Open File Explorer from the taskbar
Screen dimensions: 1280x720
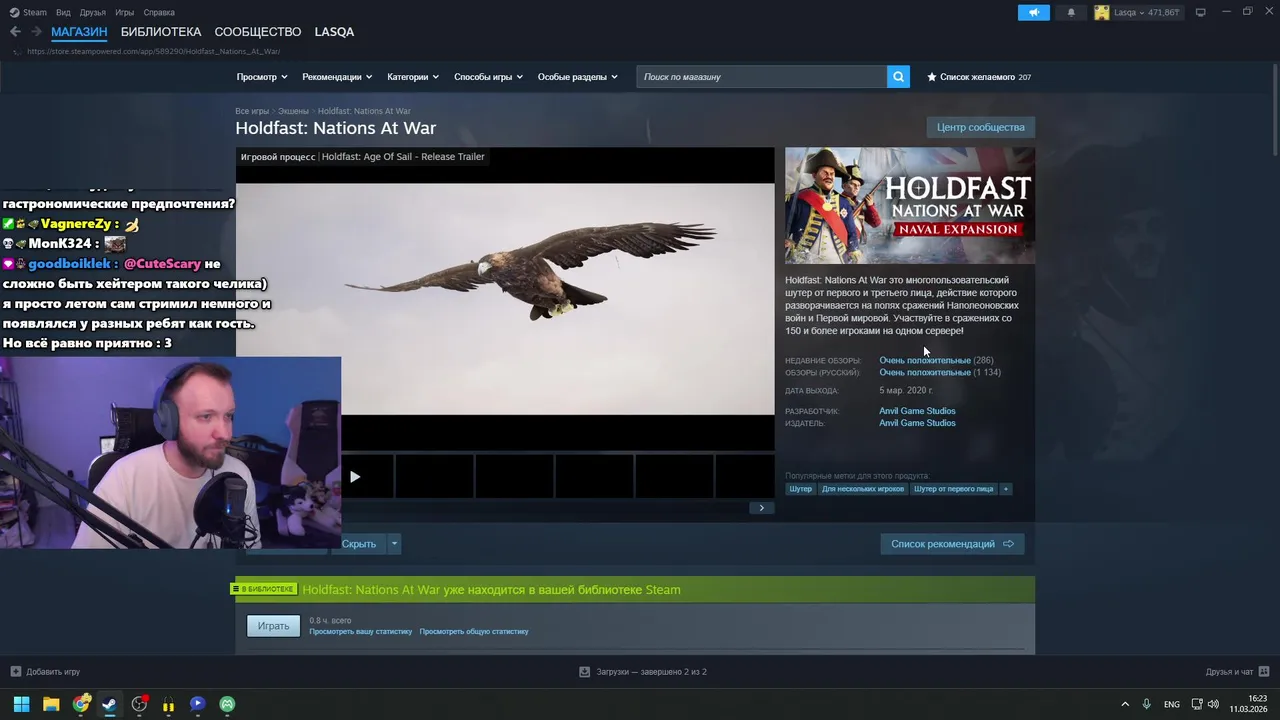tap(51, 704)
